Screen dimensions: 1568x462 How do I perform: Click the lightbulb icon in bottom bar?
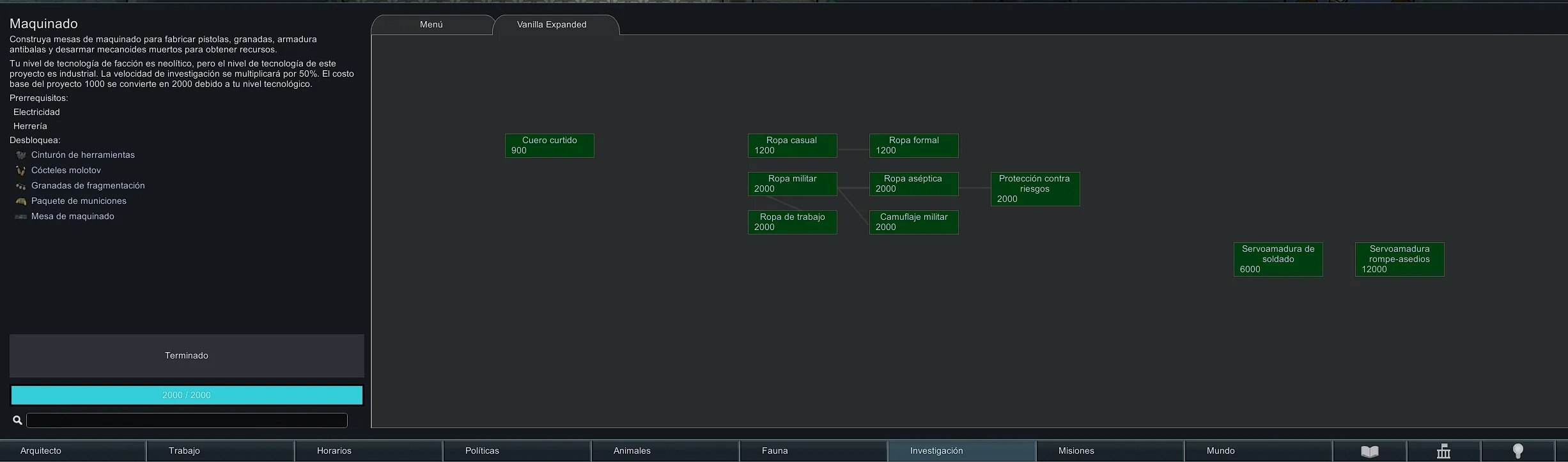[1518, 451]
